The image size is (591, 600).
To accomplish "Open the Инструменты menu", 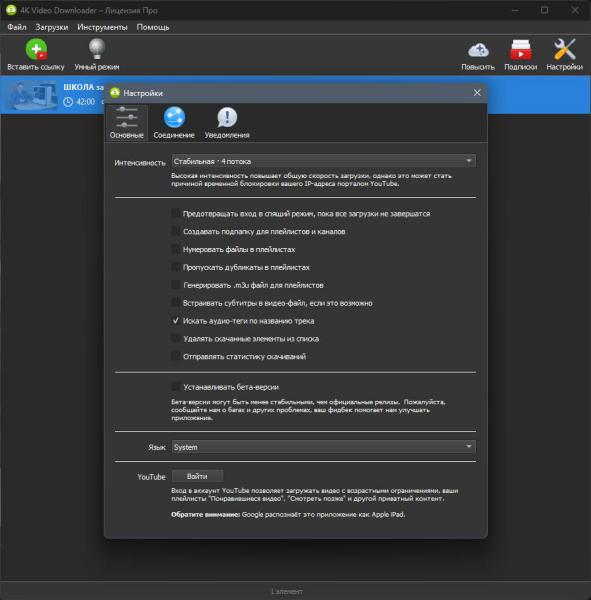I will 102,27.
